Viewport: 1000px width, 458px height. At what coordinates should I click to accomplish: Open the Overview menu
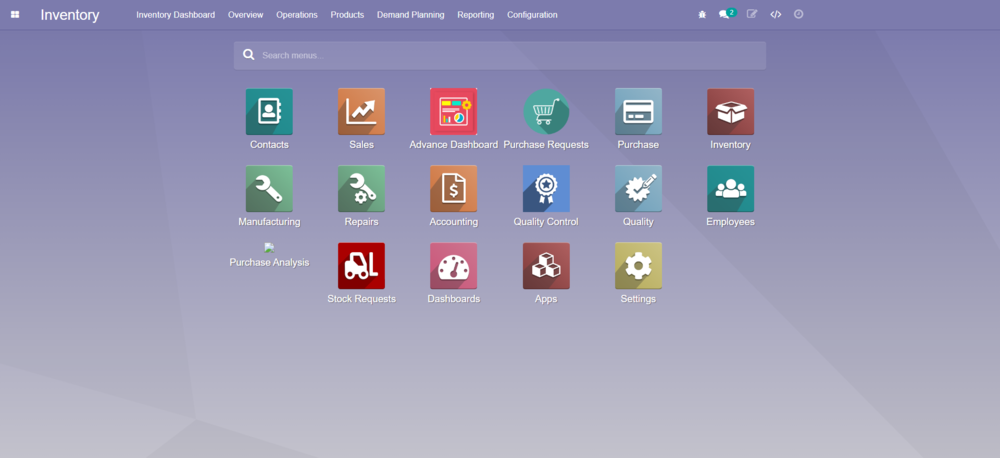pyautogui.click(x=246, y=15)
